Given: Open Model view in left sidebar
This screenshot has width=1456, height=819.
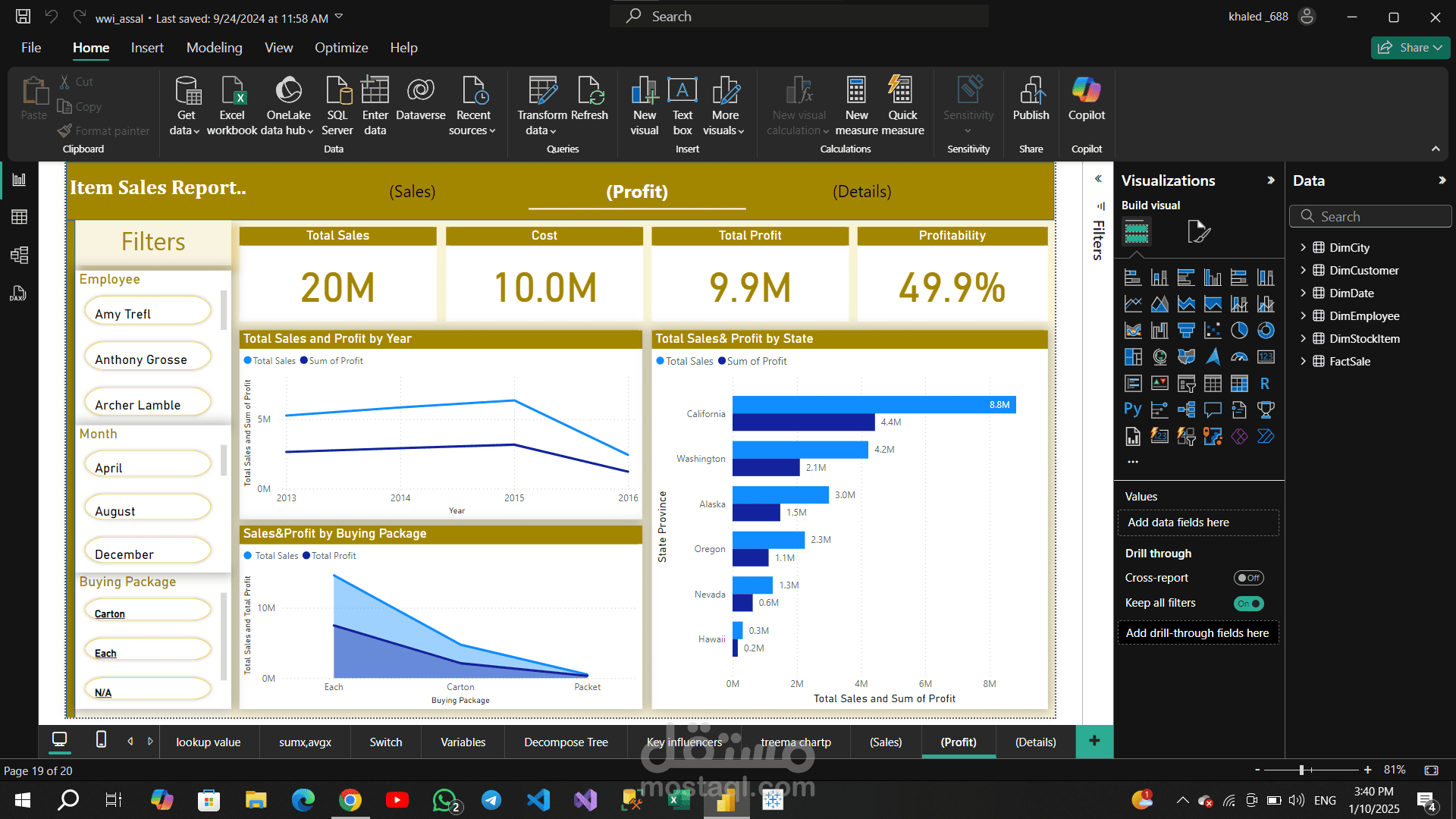Looking at the screenshot, I should pyautogui.click(x=20, y=255).
